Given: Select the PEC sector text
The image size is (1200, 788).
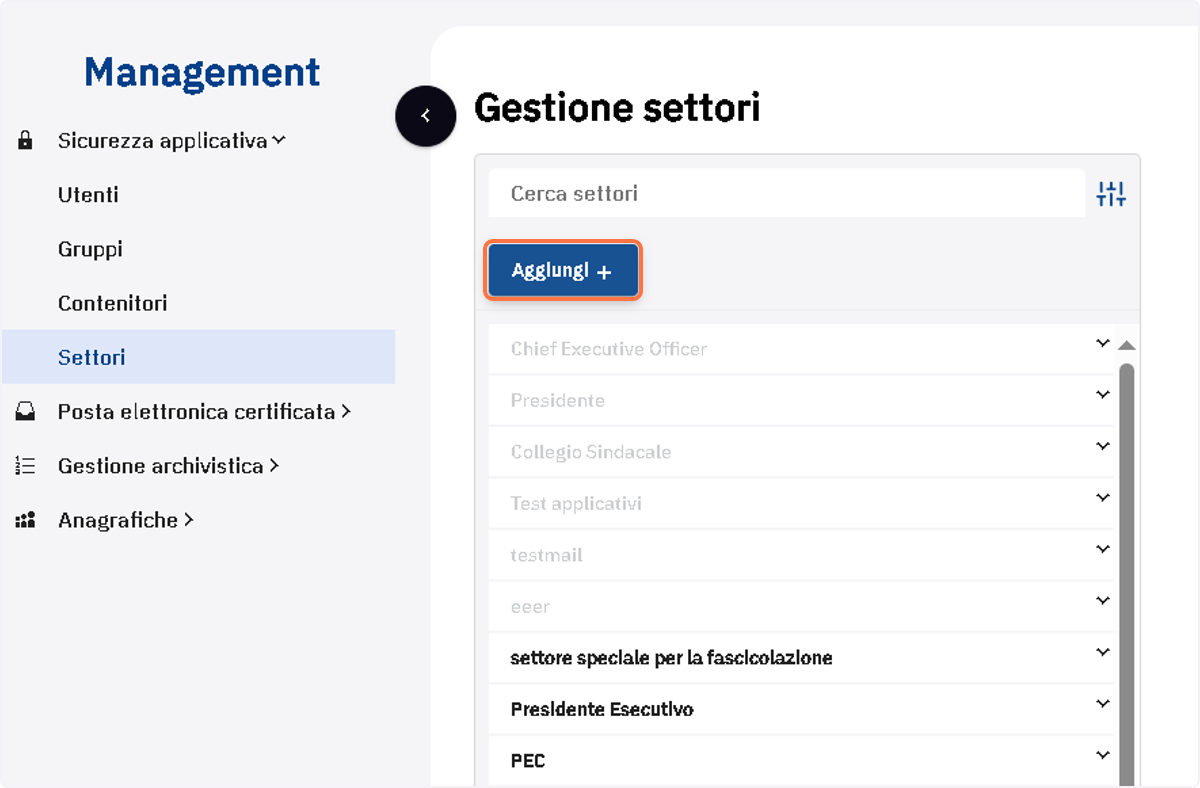Looking at the screenshot, I should pyautogui.click(x=527, y=761).
